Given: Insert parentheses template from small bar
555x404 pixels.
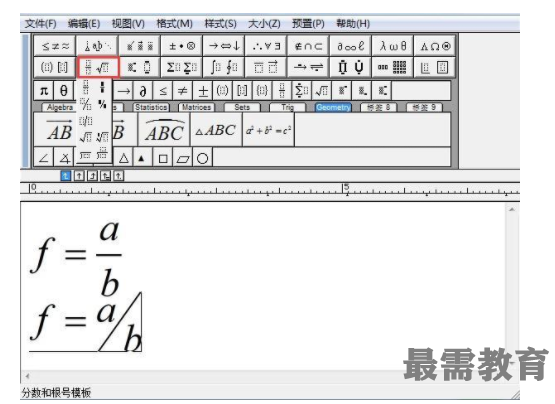Looking at the screenshot, I should 222,91.
